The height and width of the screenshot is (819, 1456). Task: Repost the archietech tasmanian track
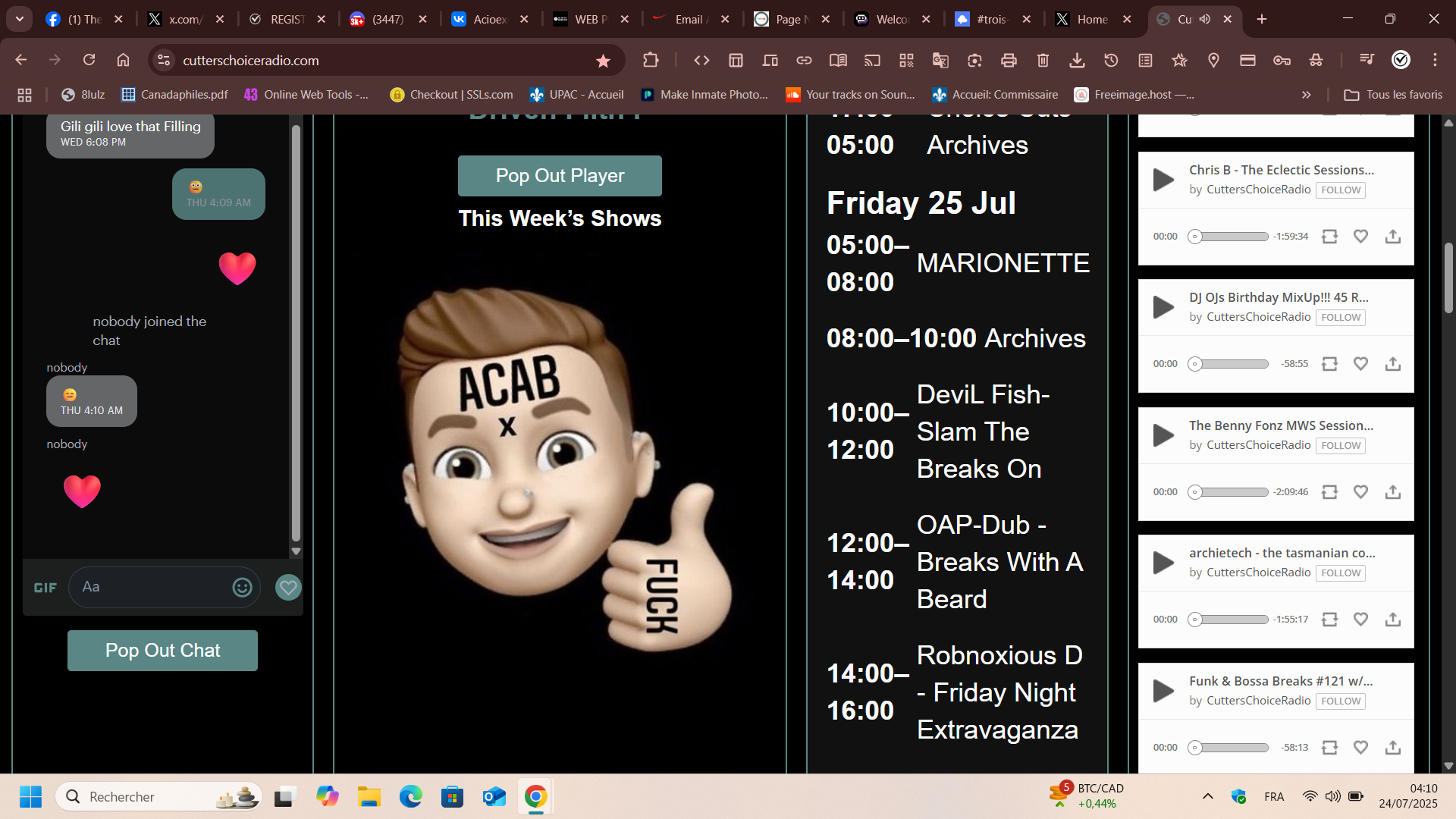coord(1329,620)
